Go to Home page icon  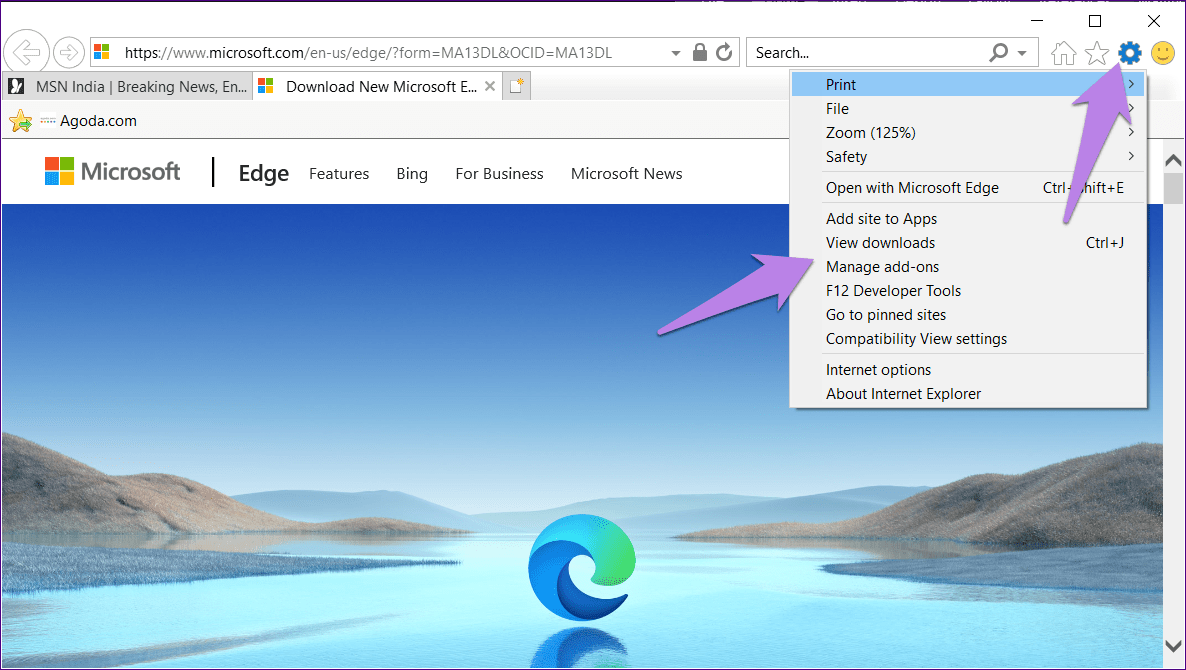click(x=1065, y=53)
